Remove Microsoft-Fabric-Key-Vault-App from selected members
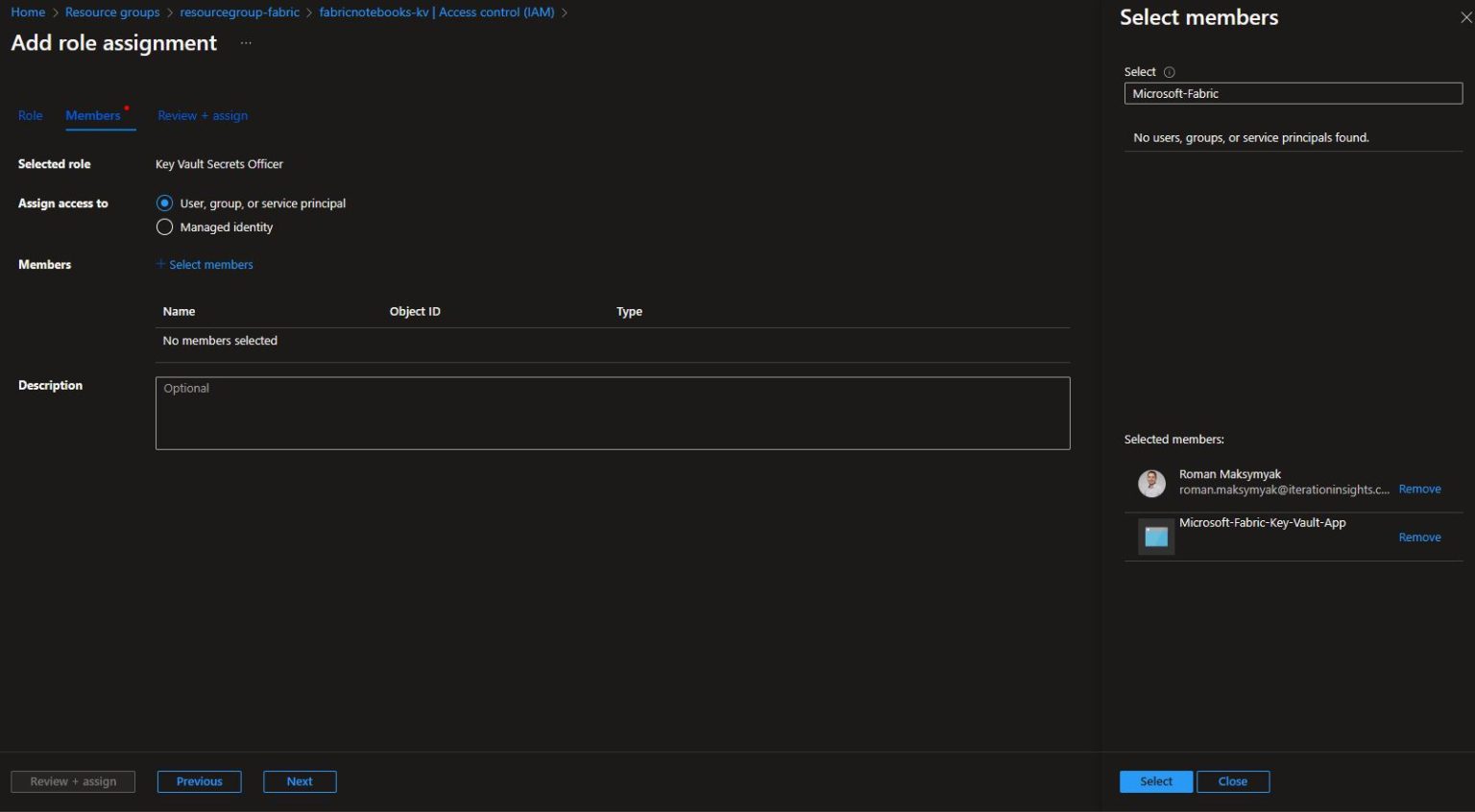The width and height of the screenshot is (1475, 812). [1419, 537]
